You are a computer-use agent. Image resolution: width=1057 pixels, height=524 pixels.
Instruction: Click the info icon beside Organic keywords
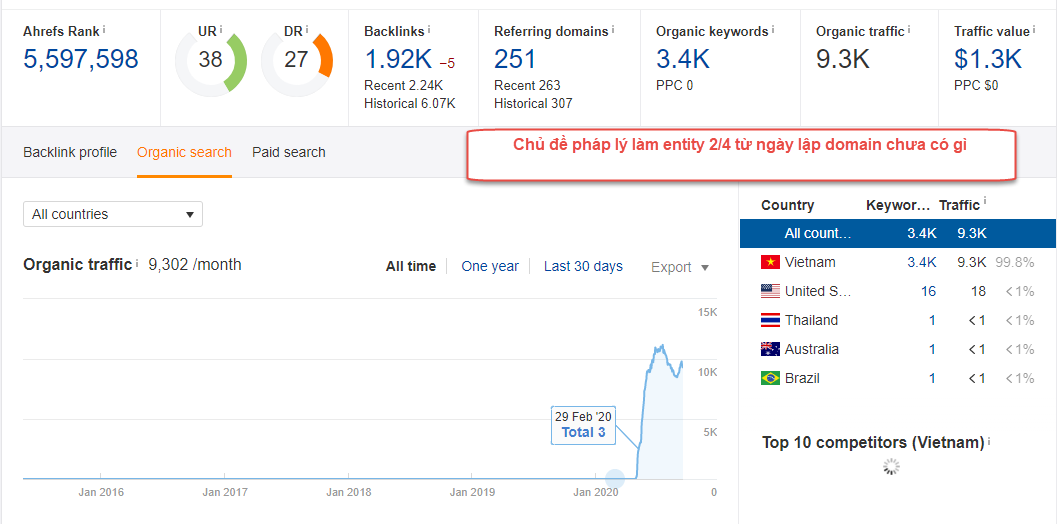pyautogui.click(x=773, y=29)
